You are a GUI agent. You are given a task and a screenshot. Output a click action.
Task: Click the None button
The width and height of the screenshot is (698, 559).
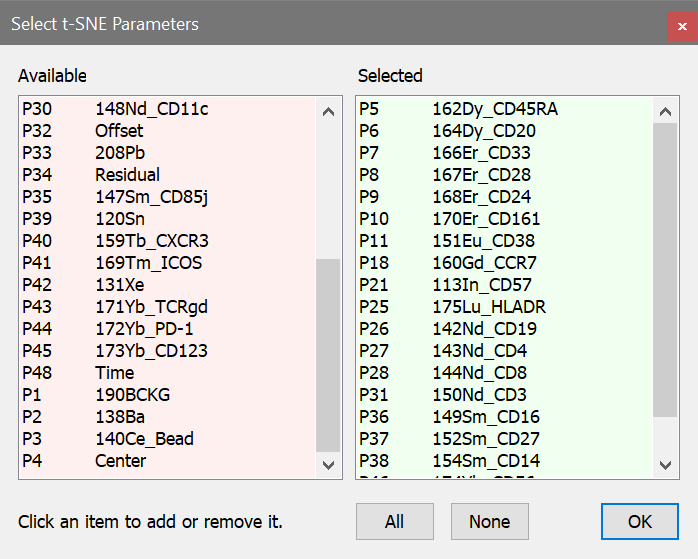pos(489,521)
